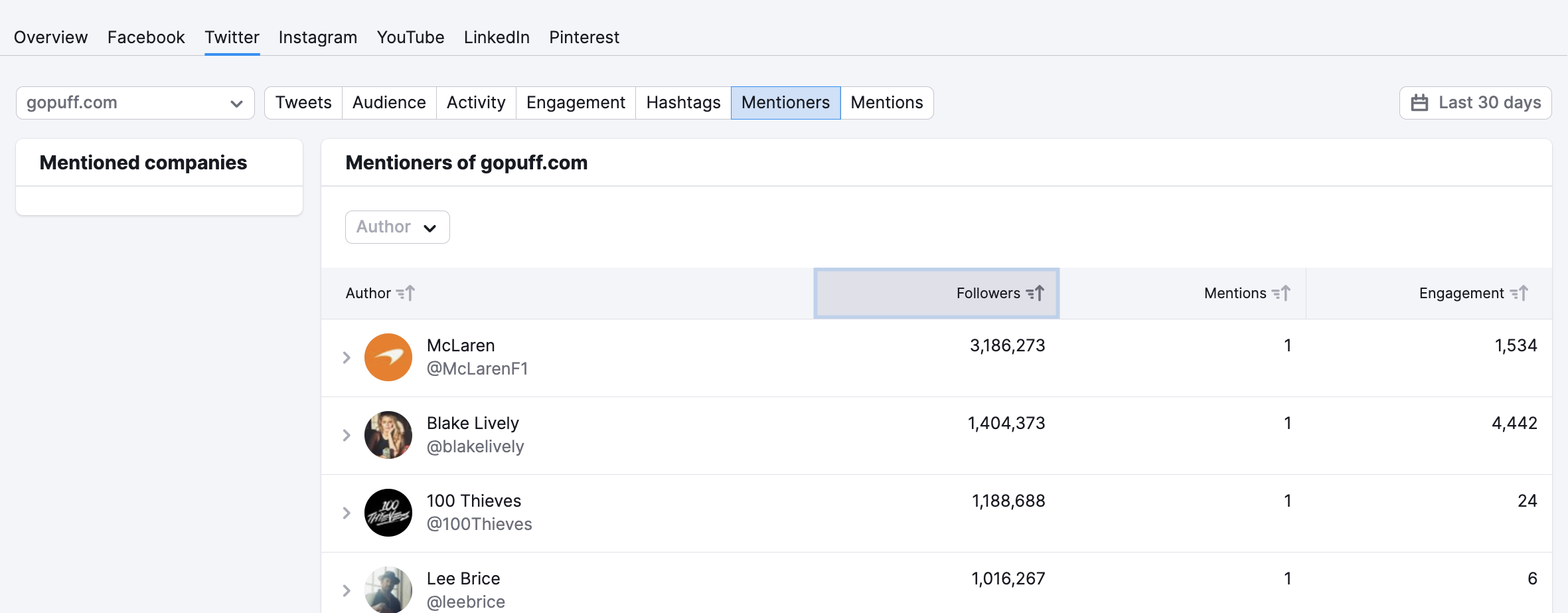Viewport: 1568px width, 613px height.
Task: Open the YouTube tab
Action: pyautogui.click(x=410, y=37)
